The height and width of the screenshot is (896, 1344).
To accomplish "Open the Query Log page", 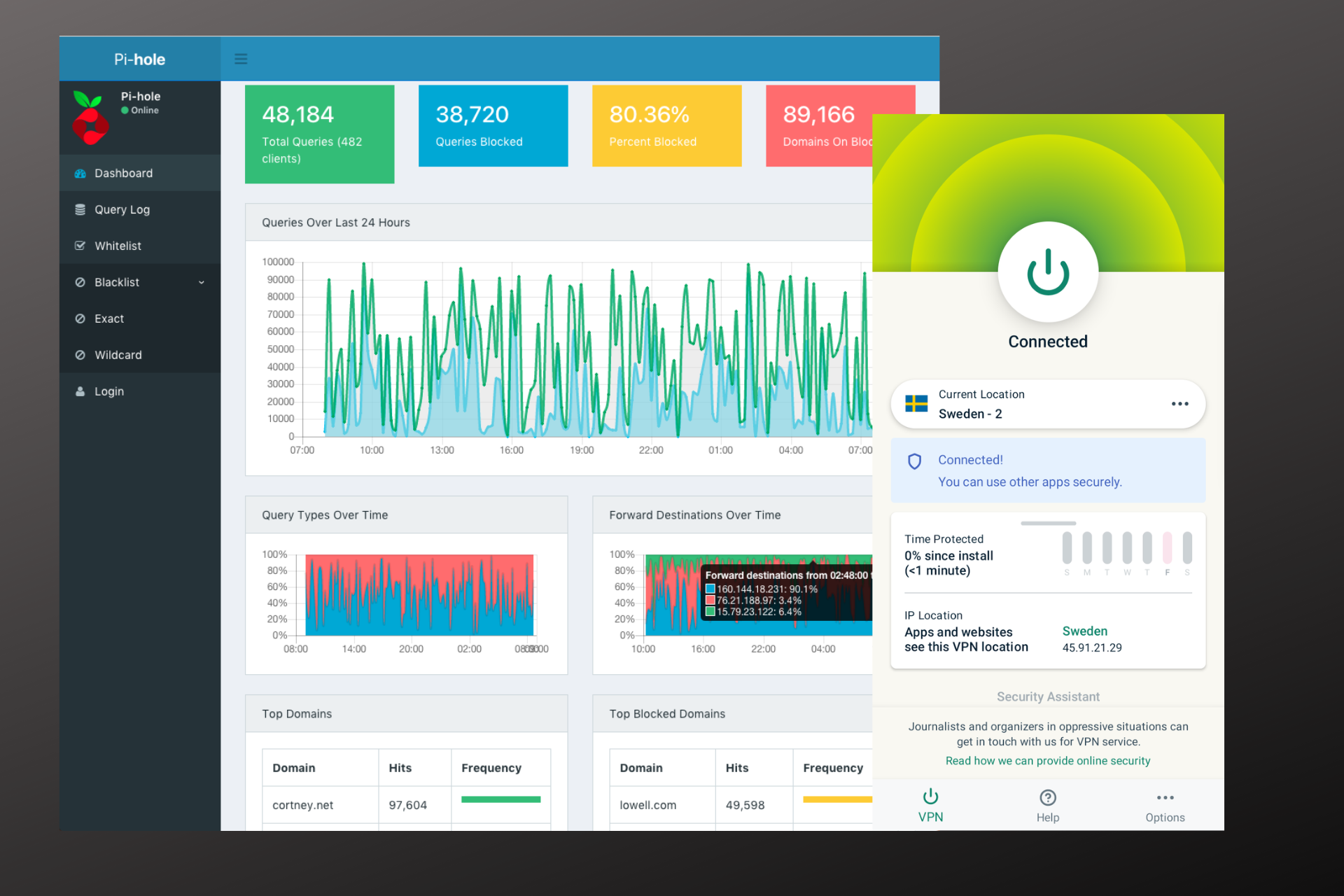I will pyautogui.click(x=140, y=210).
